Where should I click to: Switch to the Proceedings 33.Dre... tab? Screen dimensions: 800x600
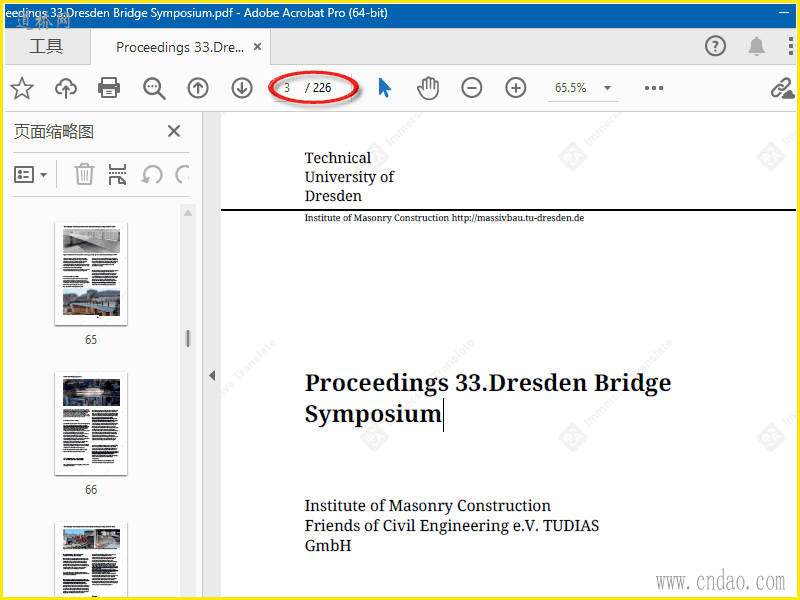click(180, 47)
